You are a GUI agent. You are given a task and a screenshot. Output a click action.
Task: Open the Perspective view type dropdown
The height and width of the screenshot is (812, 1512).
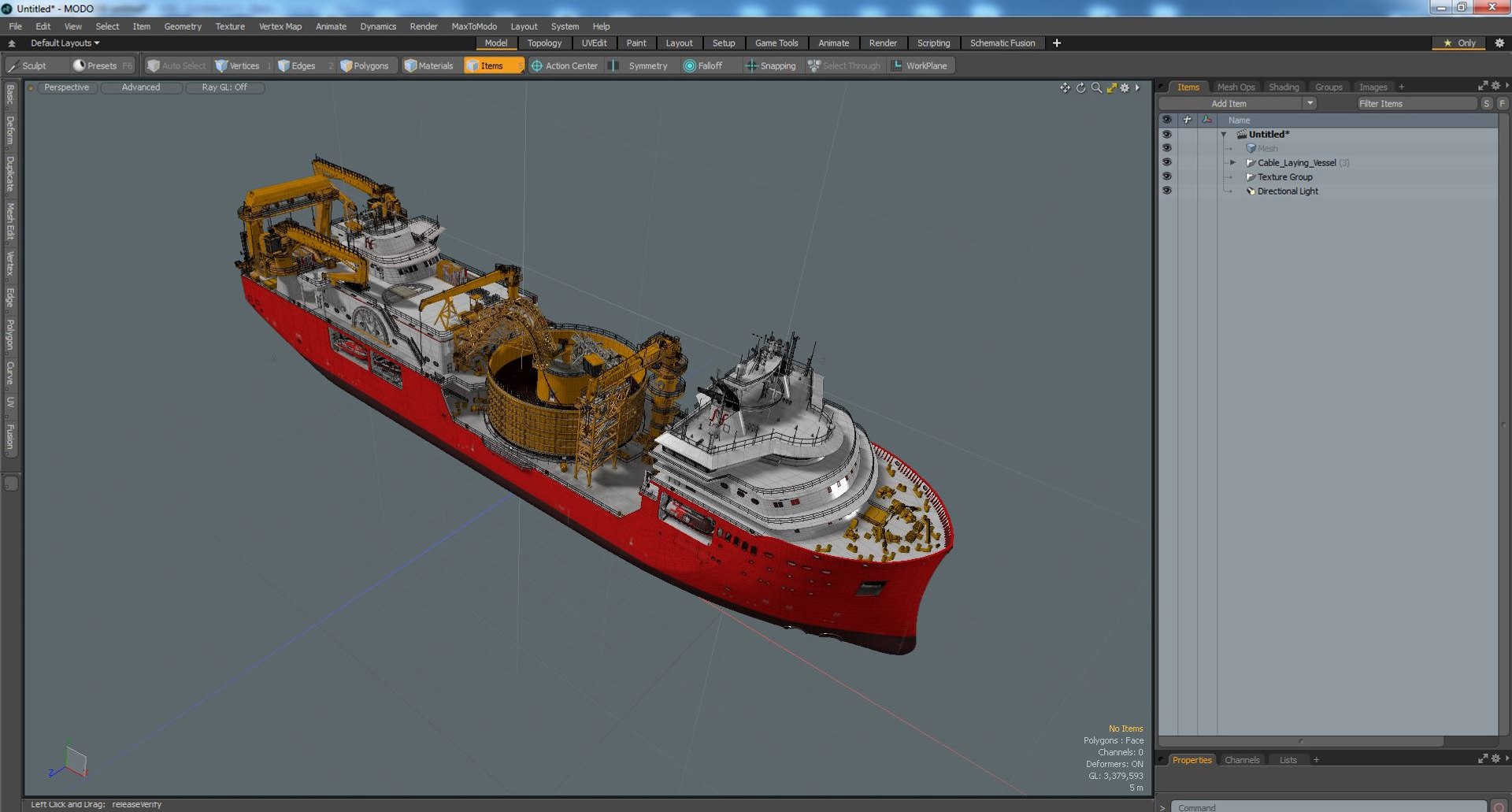click(x=67, y=87)
